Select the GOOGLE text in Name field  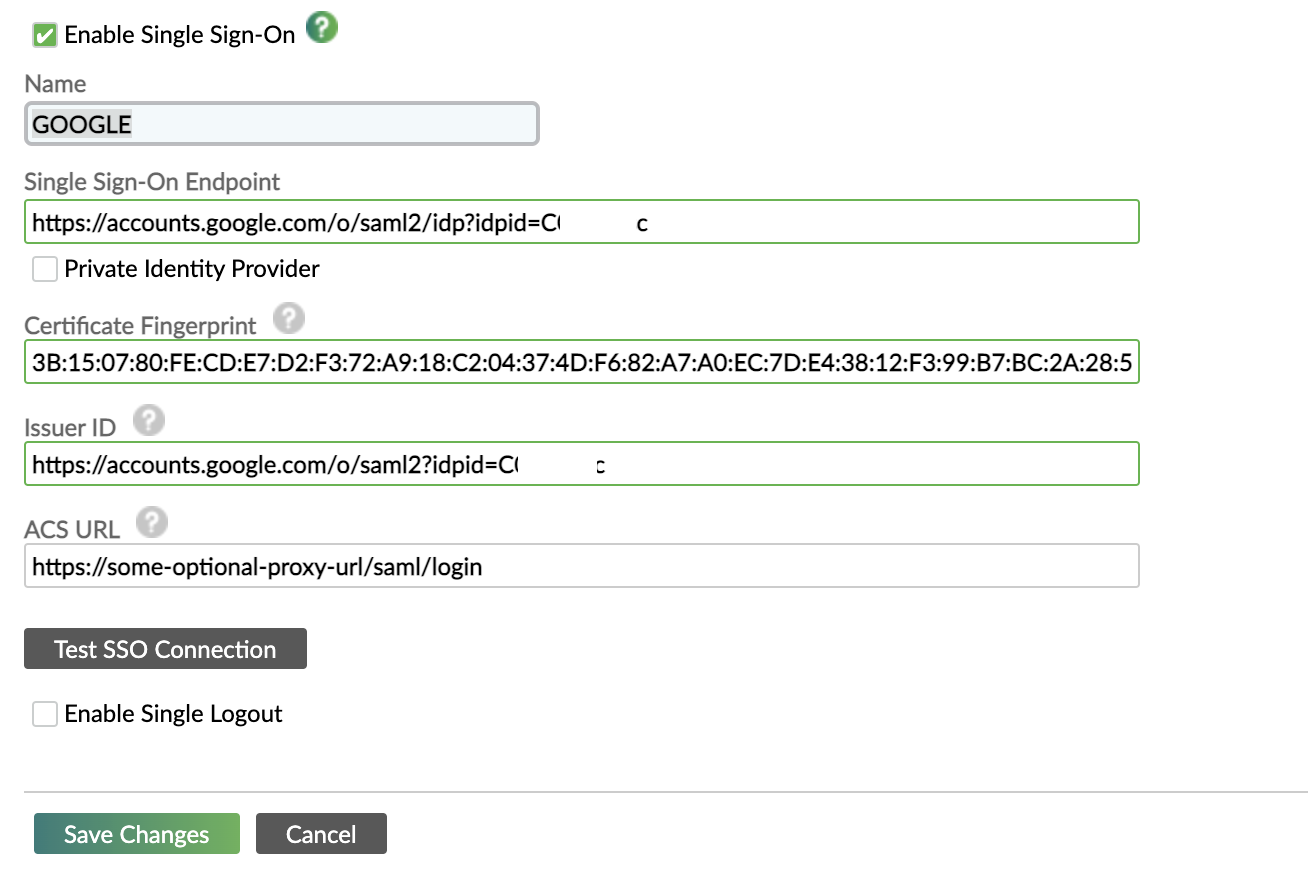point(83,124)
